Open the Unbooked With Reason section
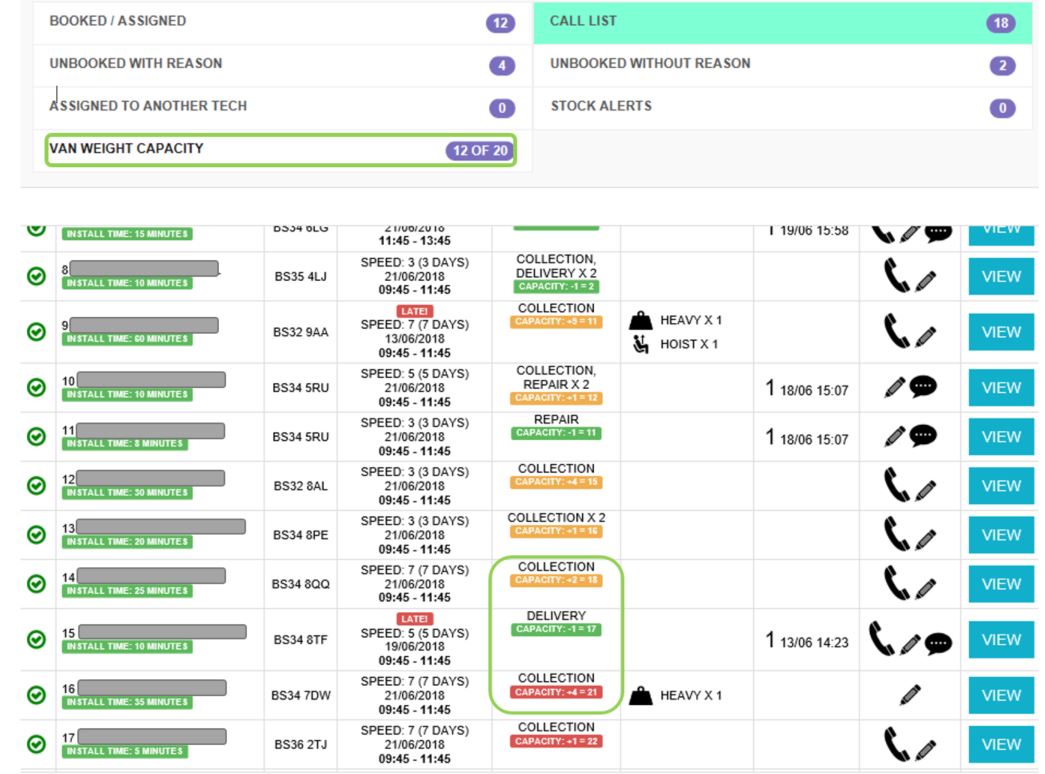The width and height of the screenshot is (1045, 774). coord(282,65)
